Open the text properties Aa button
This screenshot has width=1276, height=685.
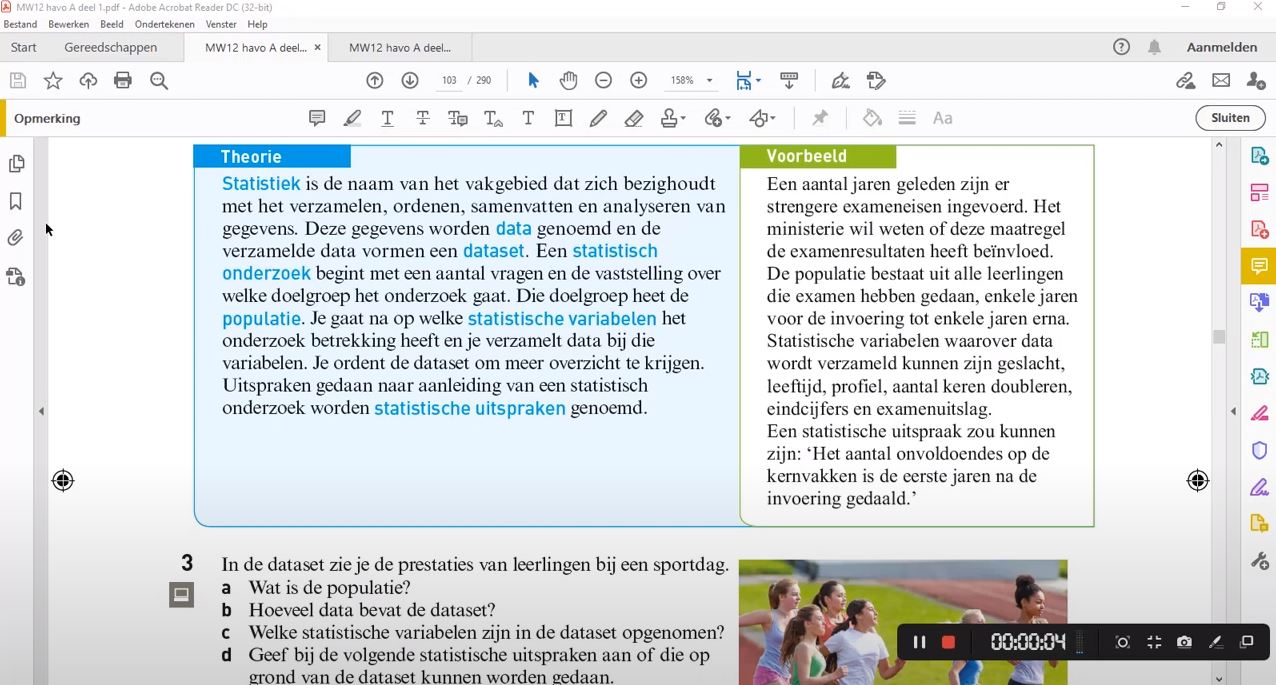tap(942, 118)
